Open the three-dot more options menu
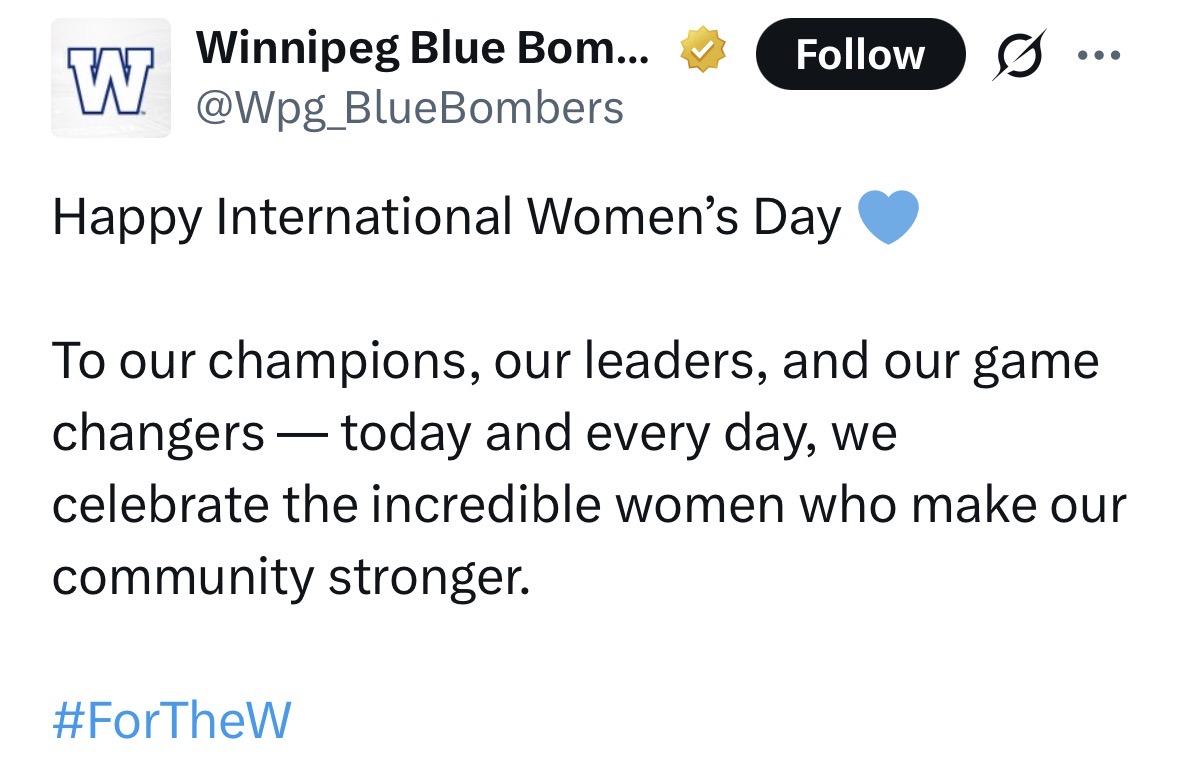 [1096, 53]
